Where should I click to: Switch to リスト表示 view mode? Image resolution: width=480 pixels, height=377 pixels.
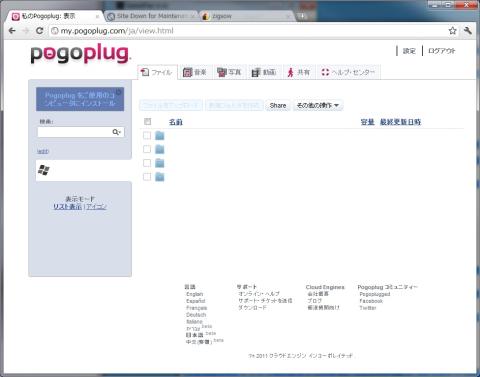(68, 207)
